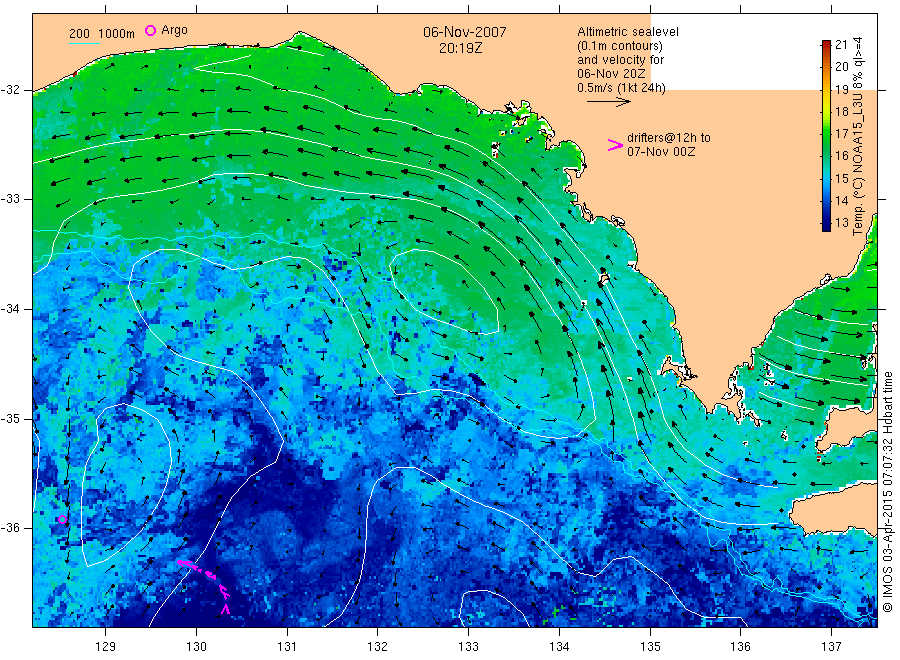
Task: Click the 21 label on the color bar
Action: [x=841, y=45]
